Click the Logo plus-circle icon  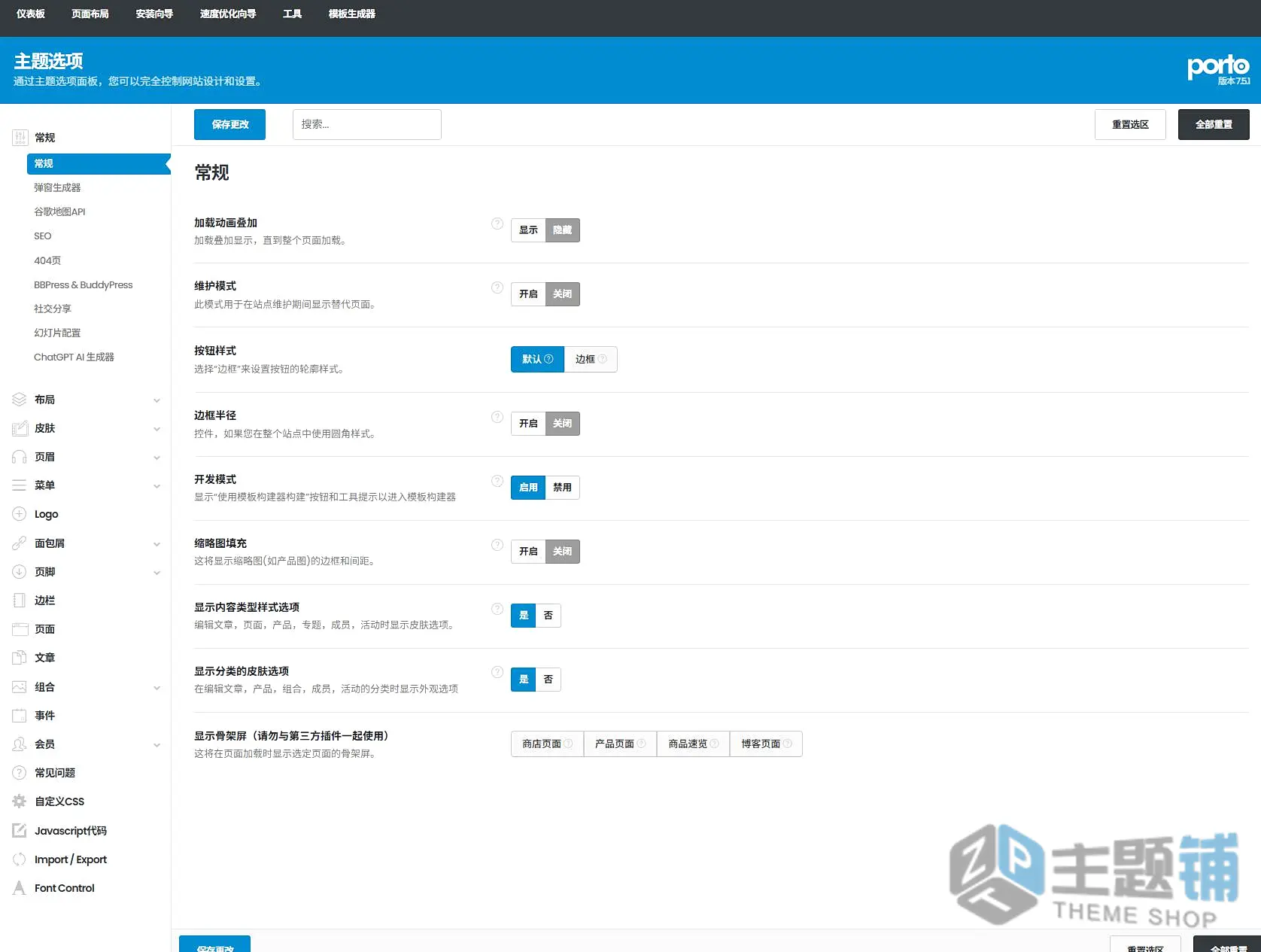[x=20, y=514]
